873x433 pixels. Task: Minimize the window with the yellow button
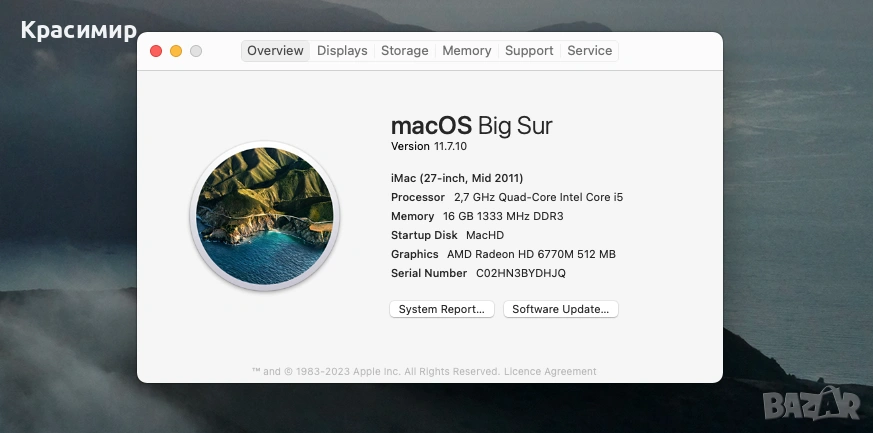pos(176,51)
